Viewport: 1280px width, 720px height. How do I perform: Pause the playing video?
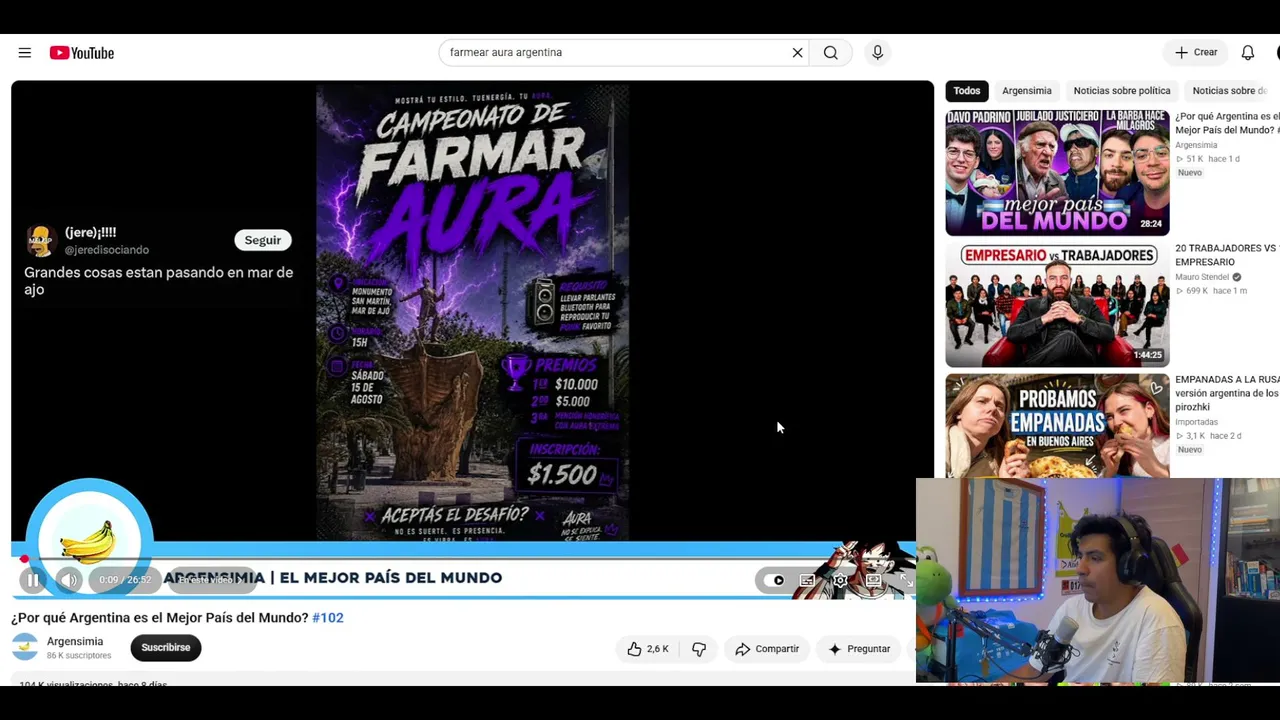(33, 580)
